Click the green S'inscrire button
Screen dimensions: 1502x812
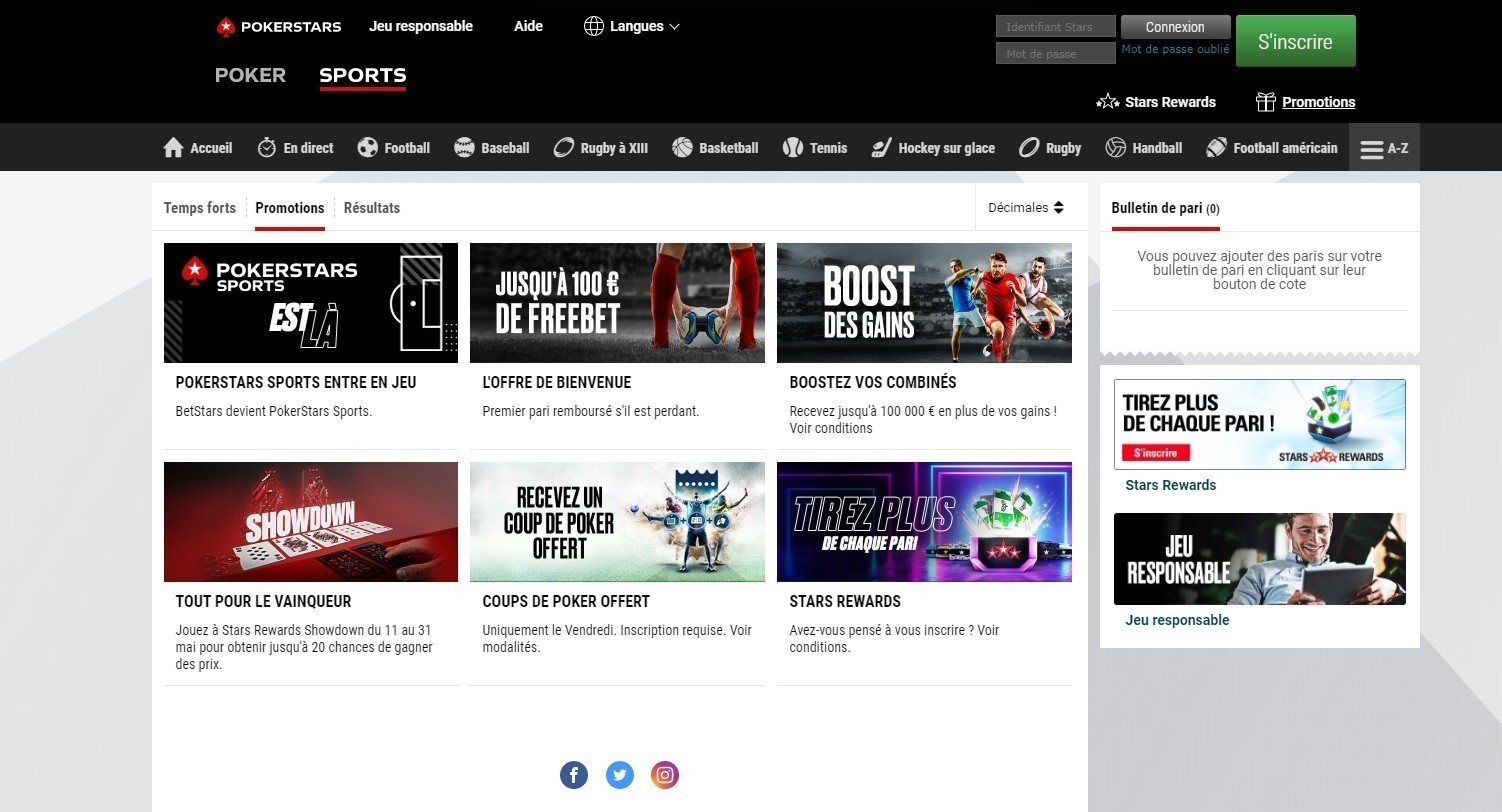point(1295,41)
